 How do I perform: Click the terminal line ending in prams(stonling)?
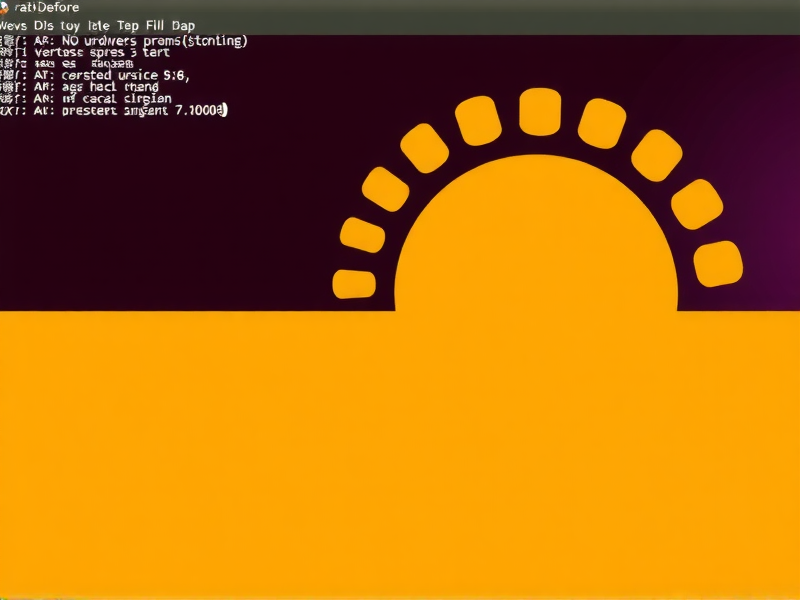coord(140,41)
